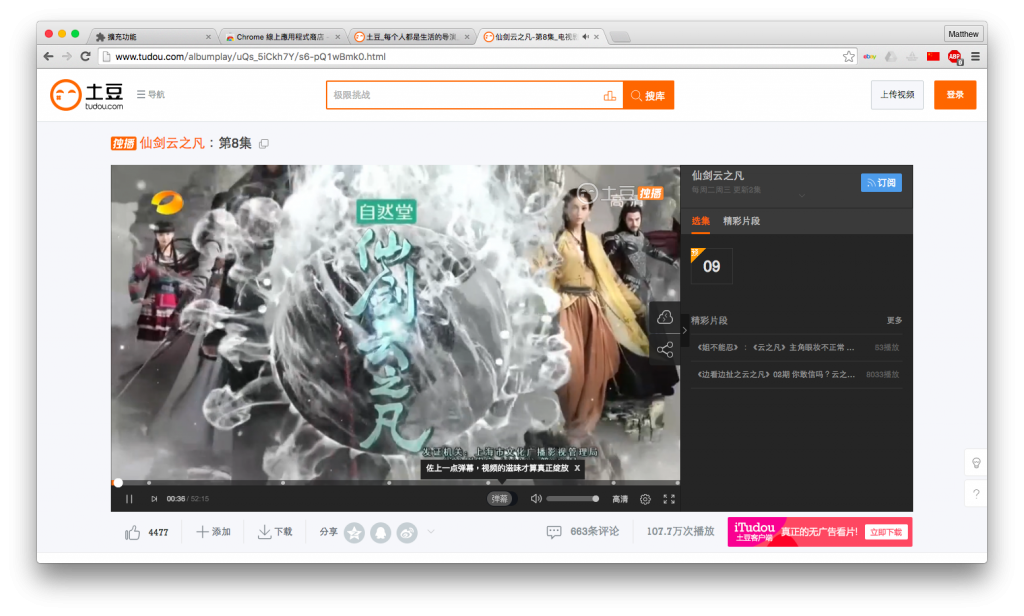Click the 登录 login button

click(x=955, y=95)
